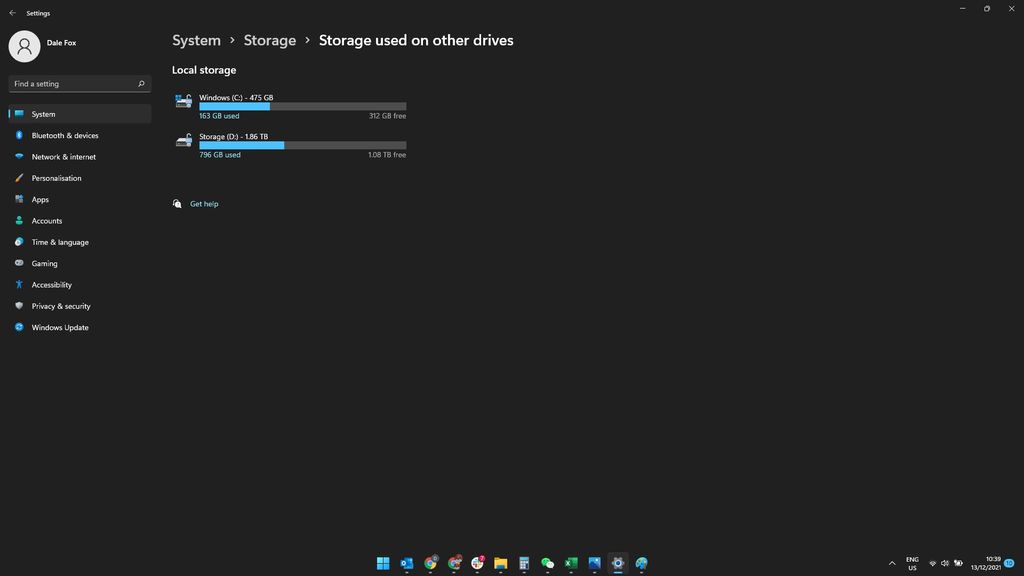Open details for the Windows (C:) drive
This screenshot has width=1024, height=576.
[x=290, y=106]
